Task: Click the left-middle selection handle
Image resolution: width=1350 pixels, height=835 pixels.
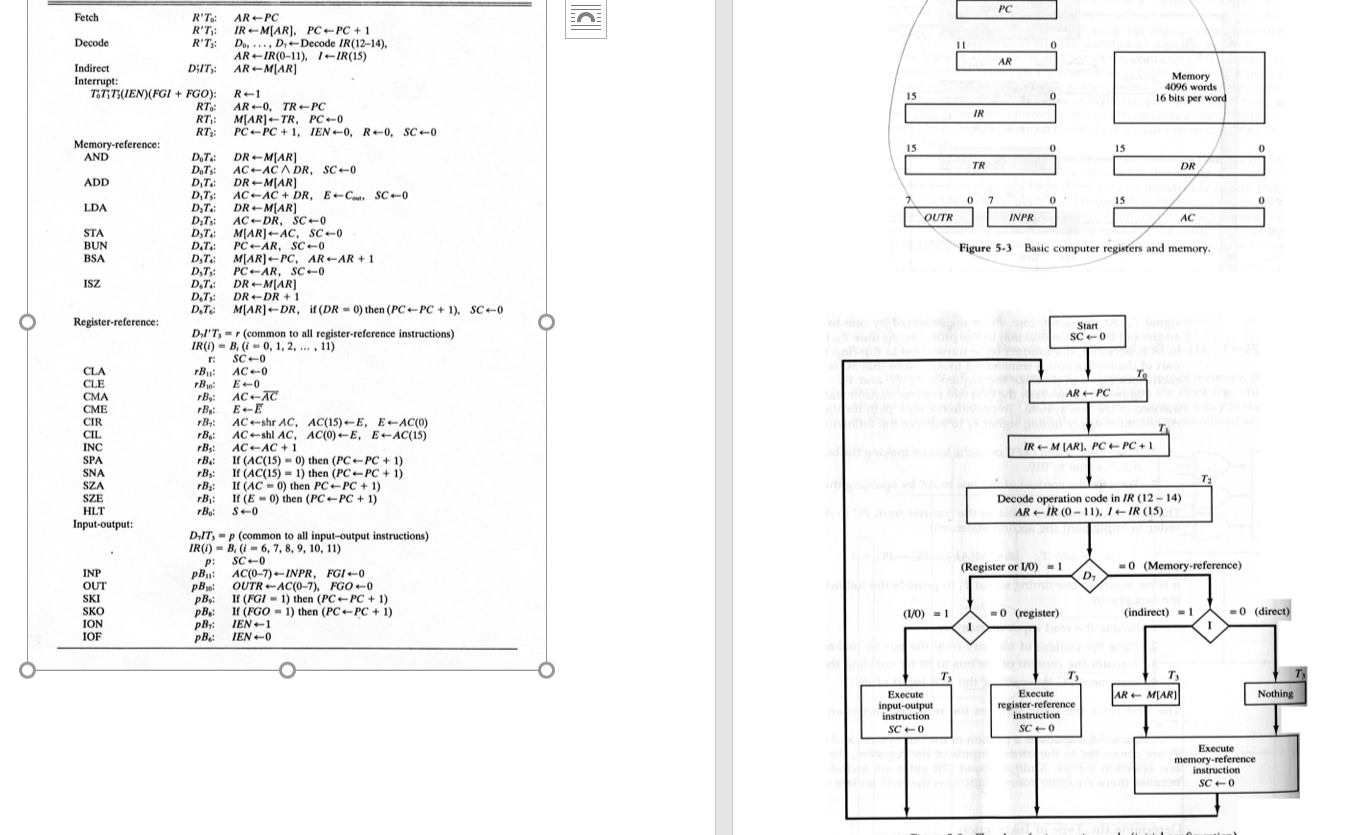Action: pos(27,321)
